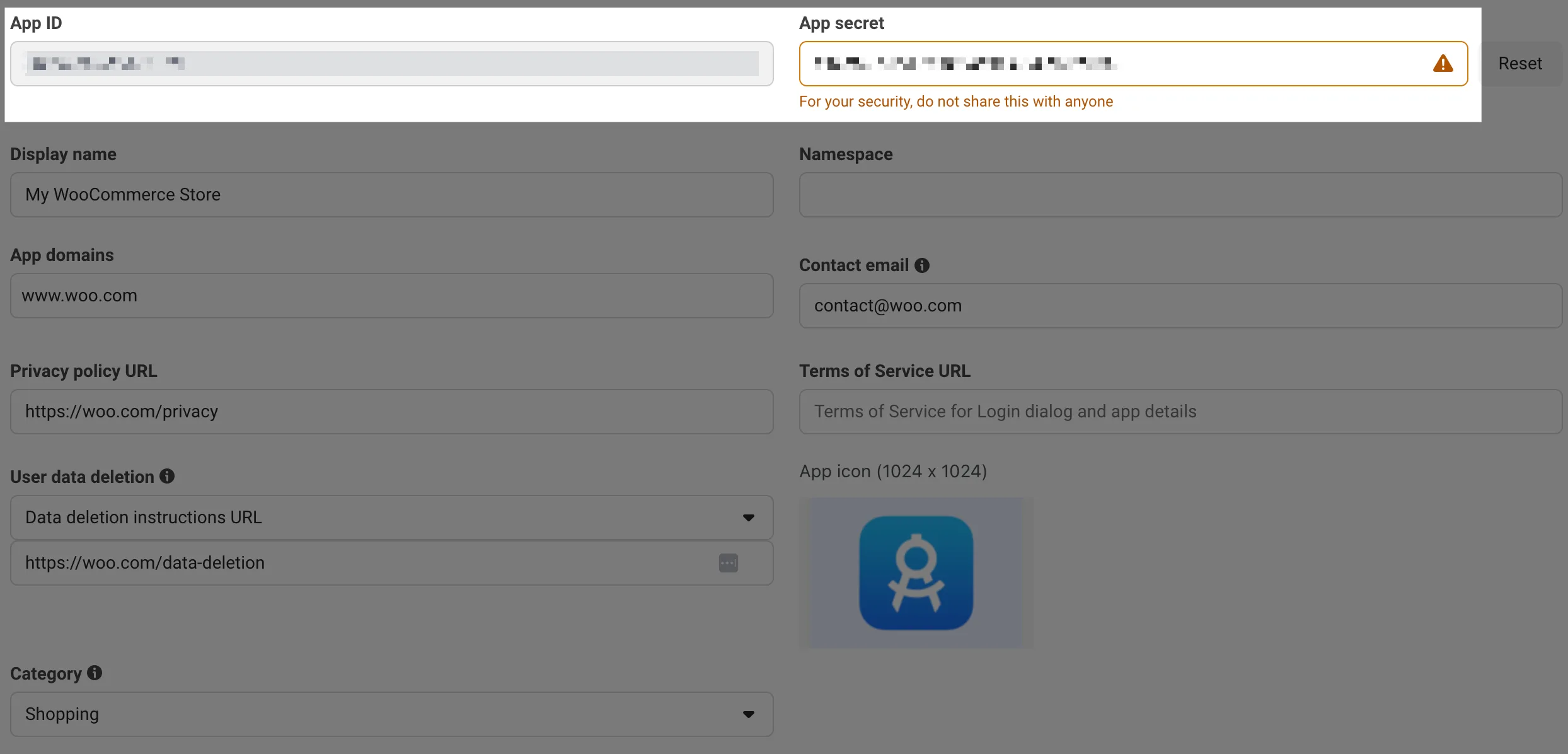Click the empty Namespace field
Viewport: 1568px width, 754px height.
1180,195
